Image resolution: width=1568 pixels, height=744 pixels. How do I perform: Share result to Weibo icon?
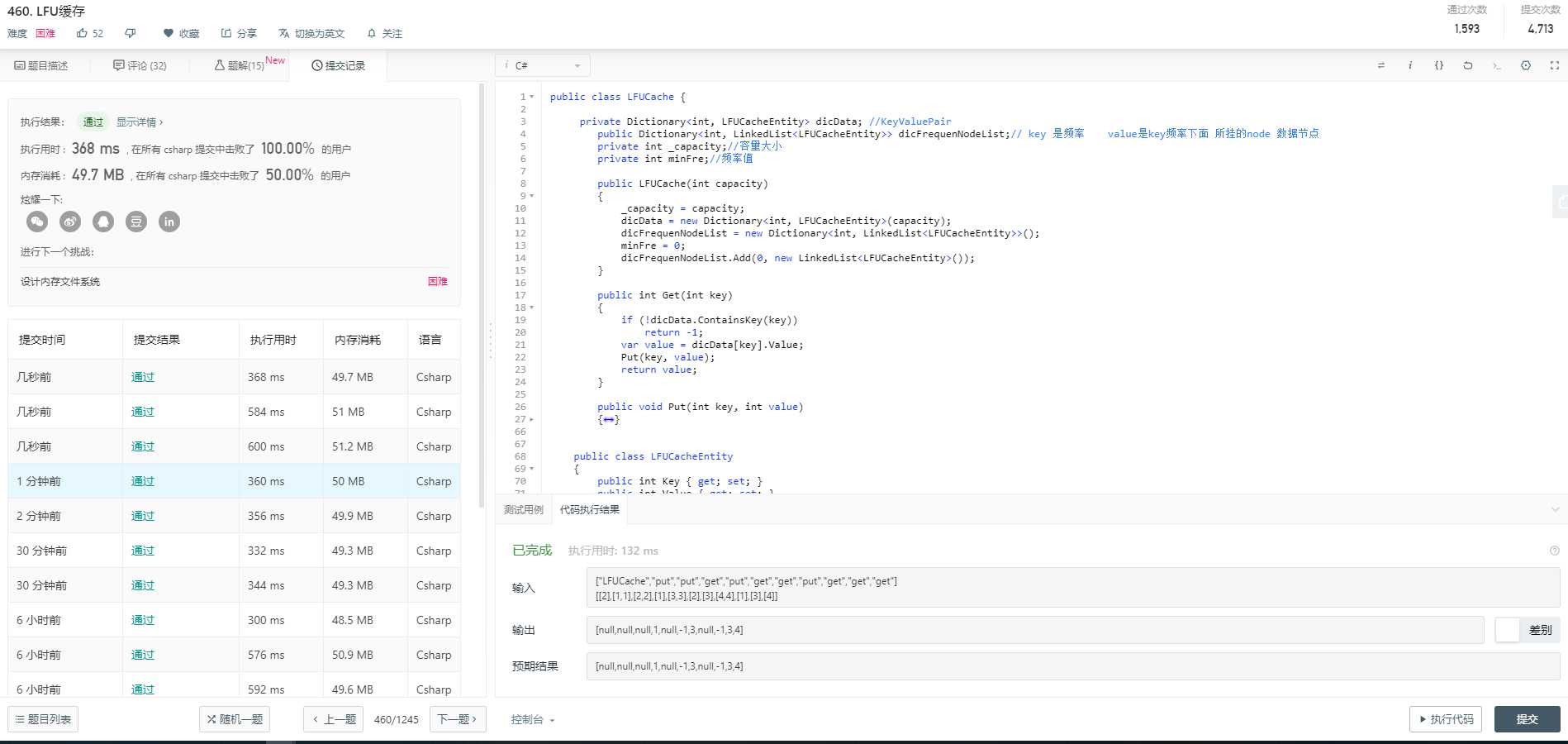70,222
